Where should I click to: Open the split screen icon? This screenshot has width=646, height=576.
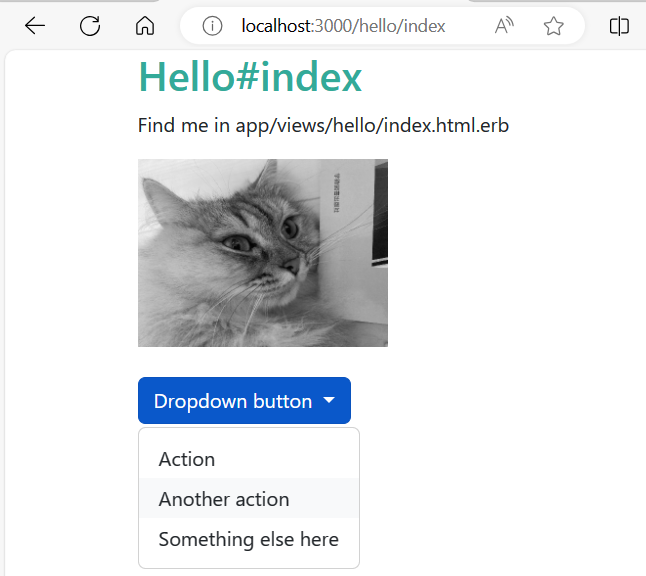tap(619, 26)
